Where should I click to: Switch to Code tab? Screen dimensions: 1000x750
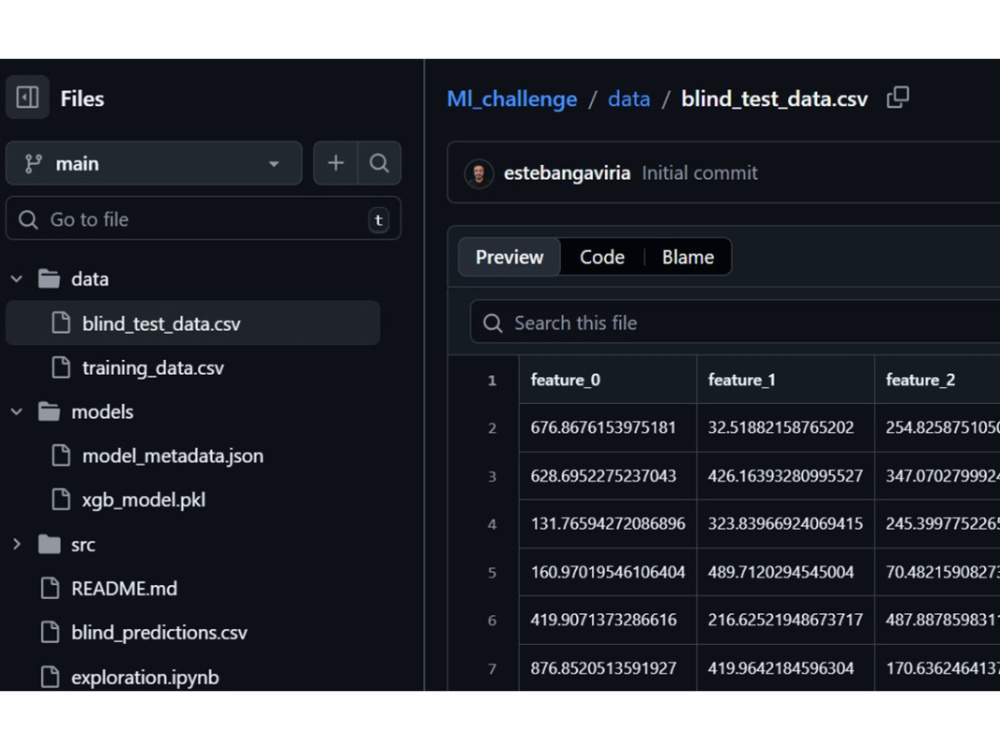[602, 257]
